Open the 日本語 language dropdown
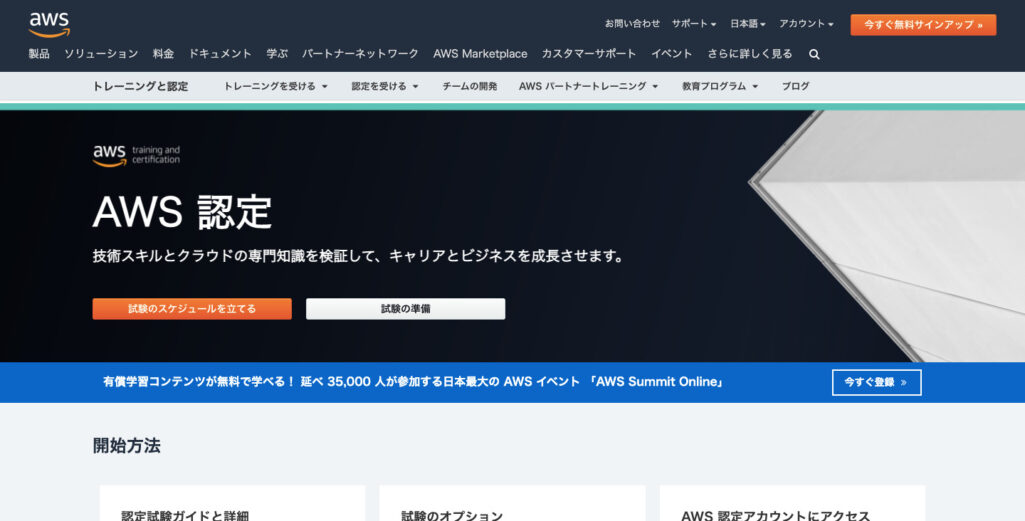Screen dimensions: 1025x521 pos(747,24)
